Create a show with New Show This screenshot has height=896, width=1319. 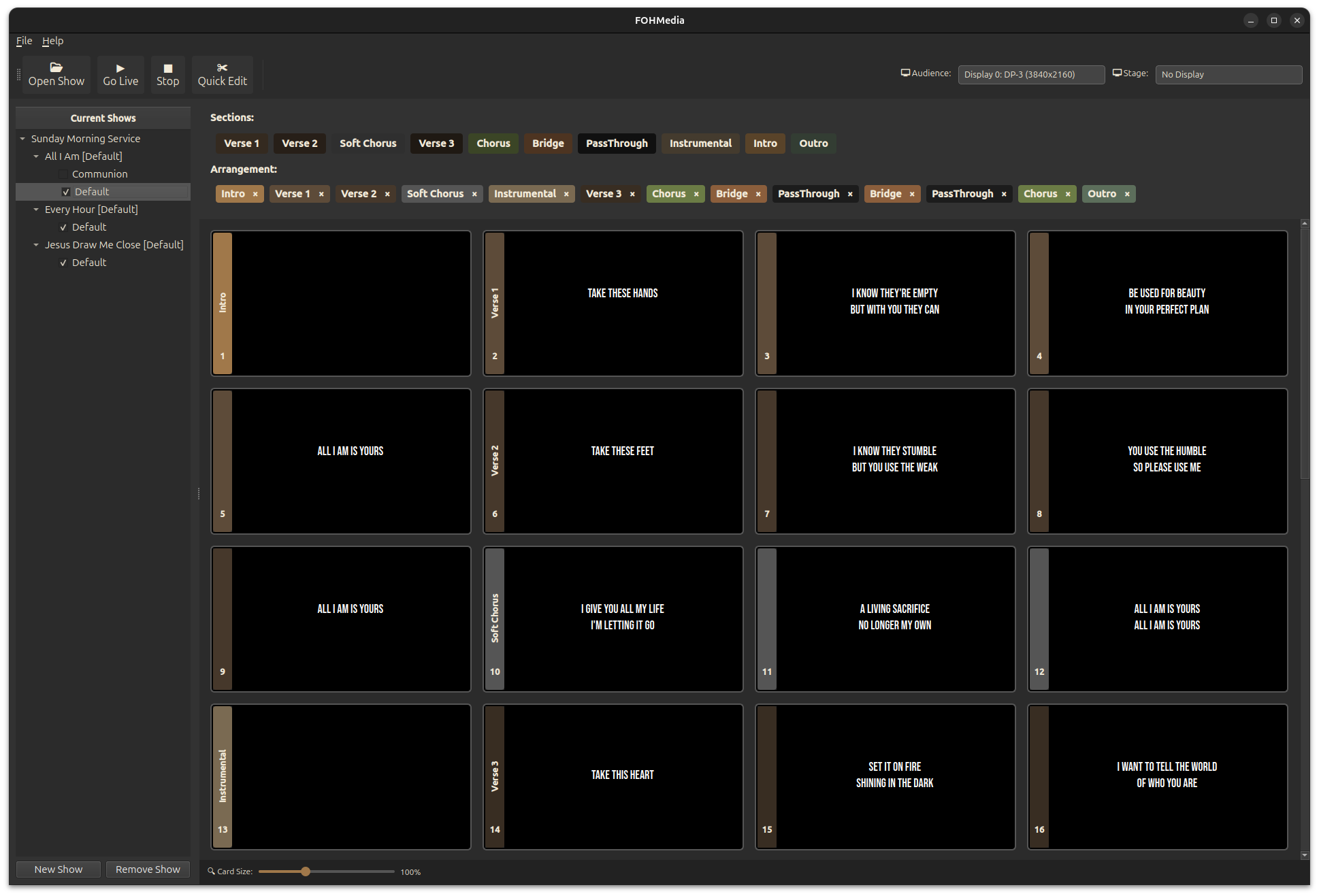click(59, 869)
